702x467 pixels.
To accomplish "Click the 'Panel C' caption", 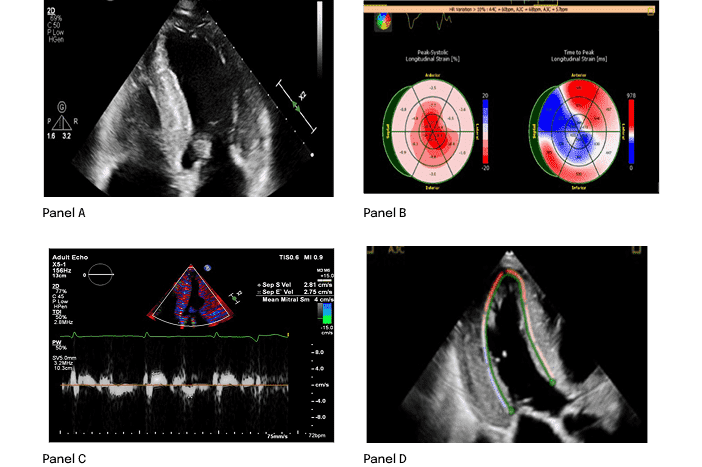I will (x=64, y=458).
